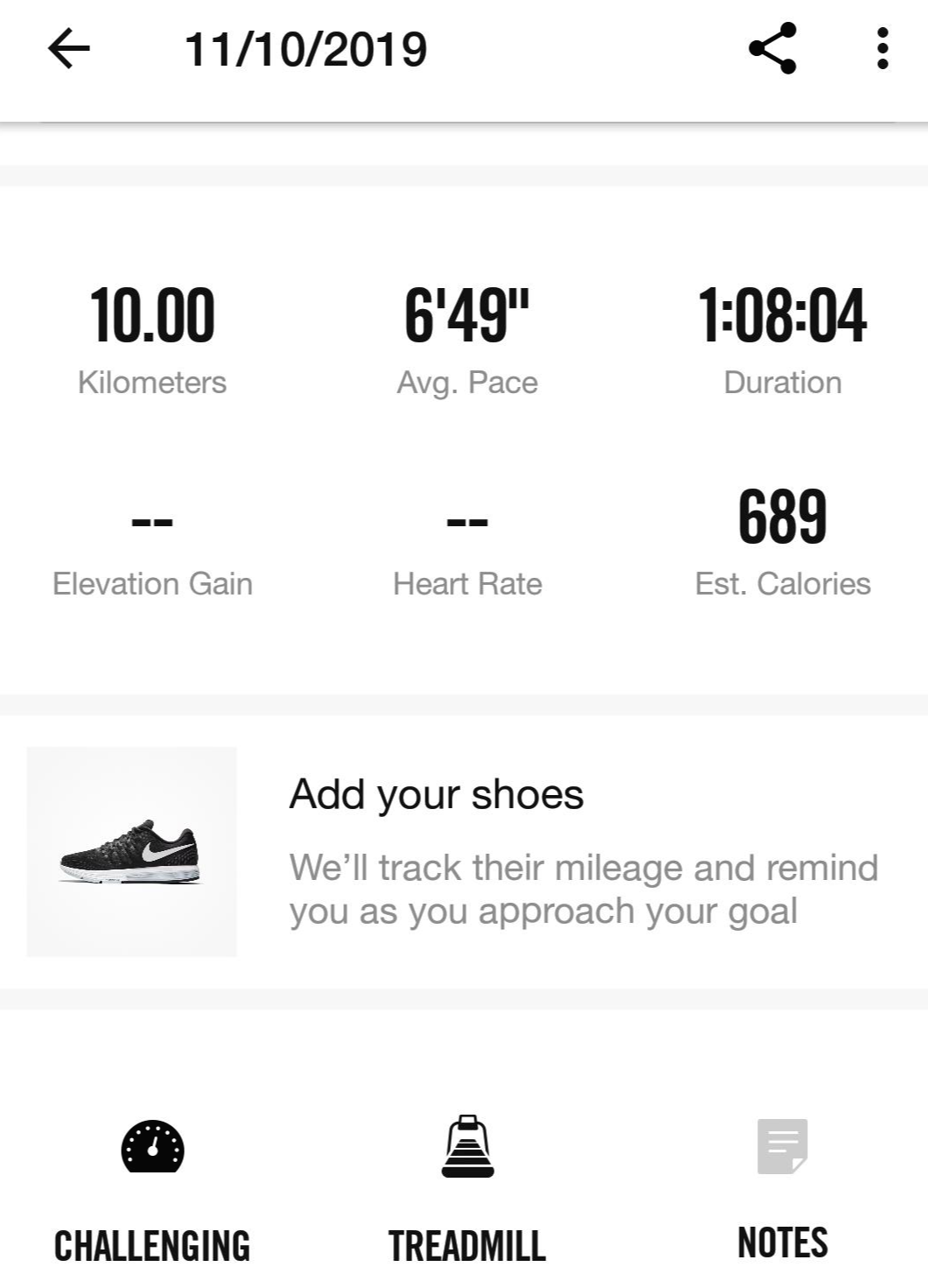Tap the shoe mileage tracking description
This screenshot has width=928, height=1288.
[583, 889]
